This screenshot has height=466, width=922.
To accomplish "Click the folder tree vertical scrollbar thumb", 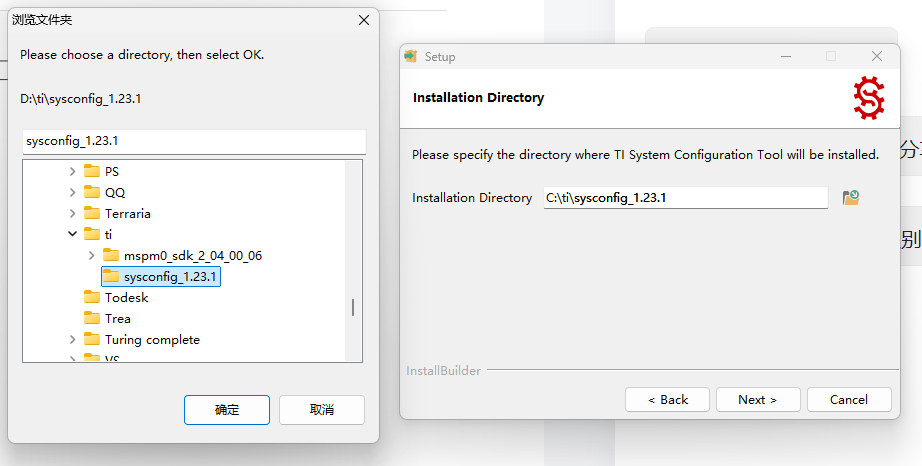I will pos(353,307).
